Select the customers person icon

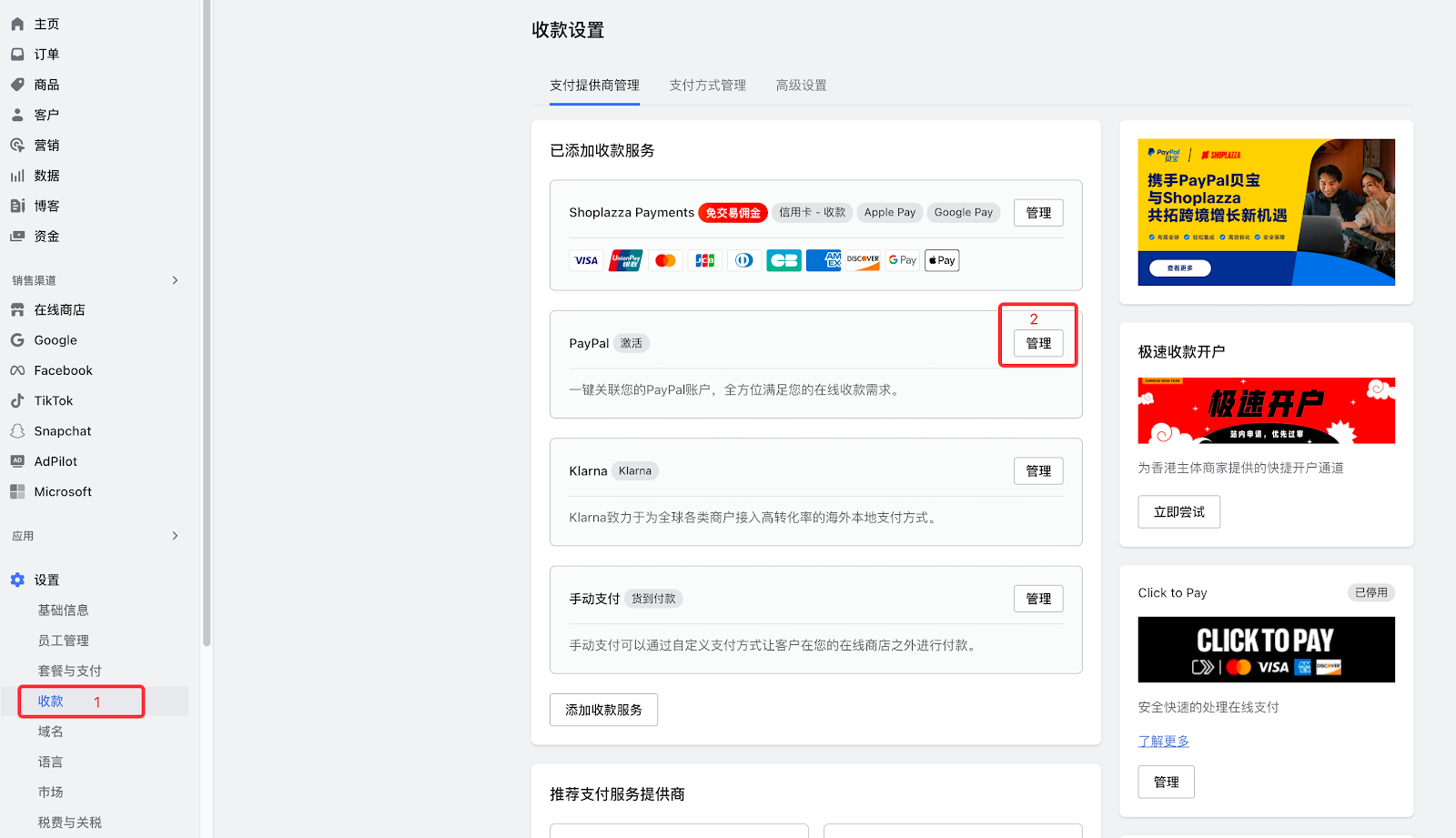[17, 115]
